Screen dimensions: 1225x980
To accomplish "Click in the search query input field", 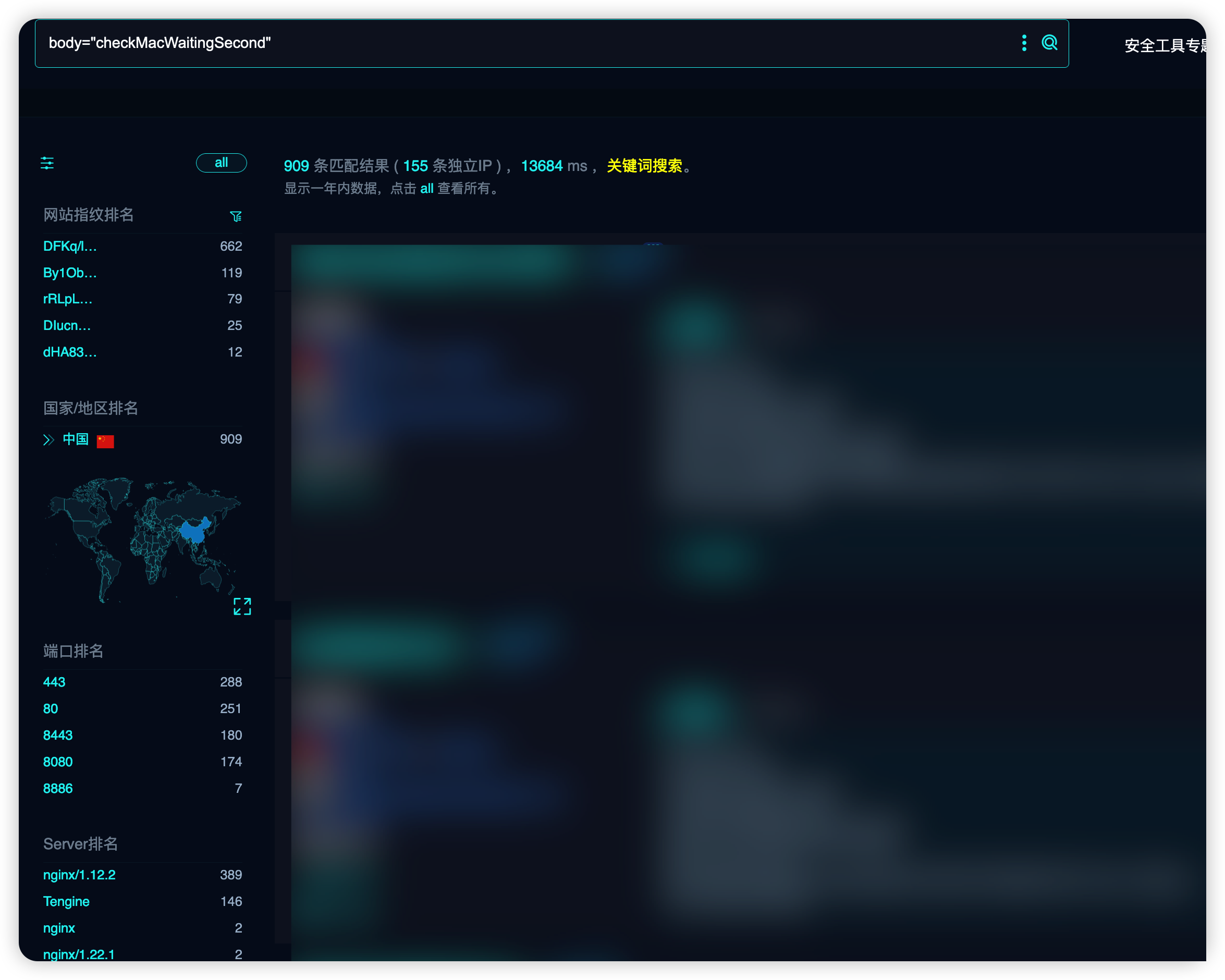I will coord(511,43).
